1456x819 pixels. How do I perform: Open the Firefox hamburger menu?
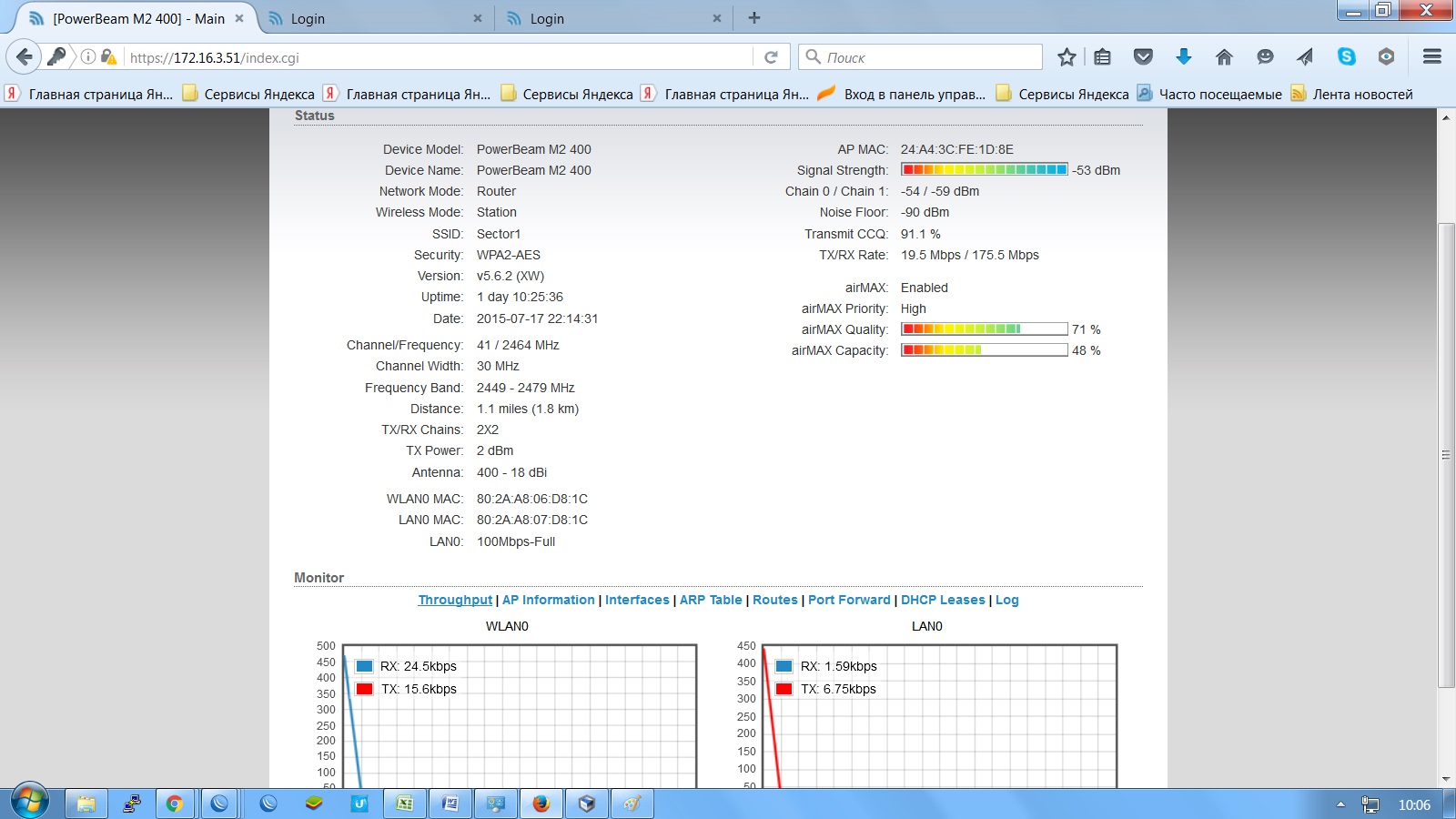[x=1431, y=56]
